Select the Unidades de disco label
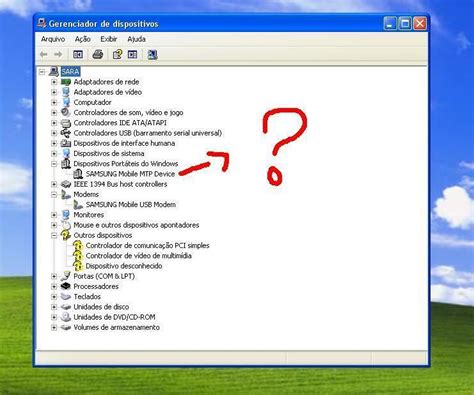 tap(101, 307)
